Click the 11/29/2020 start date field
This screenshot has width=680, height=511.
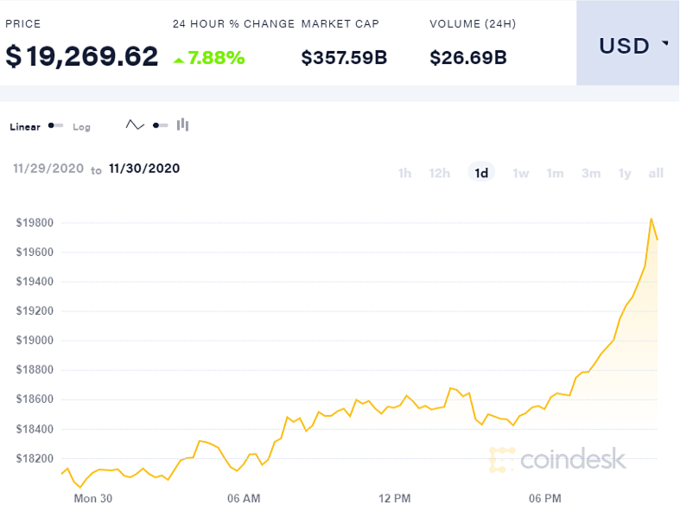click(x=46, y=168)
